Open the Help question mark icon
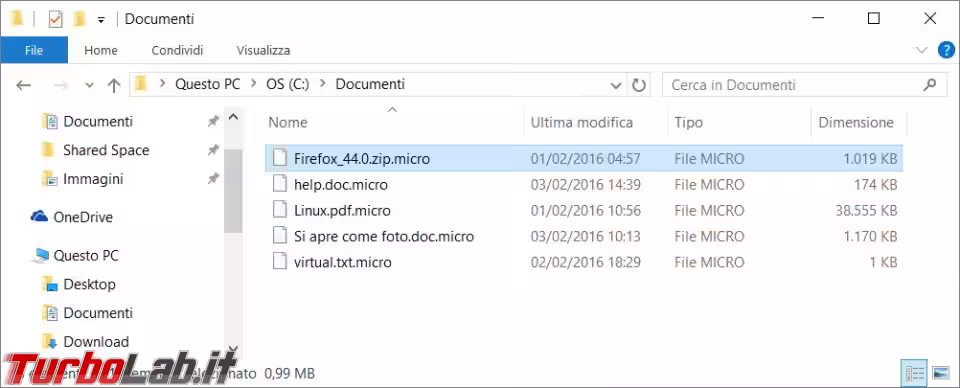Screen dimensions: 960x388 click(946, 50)
